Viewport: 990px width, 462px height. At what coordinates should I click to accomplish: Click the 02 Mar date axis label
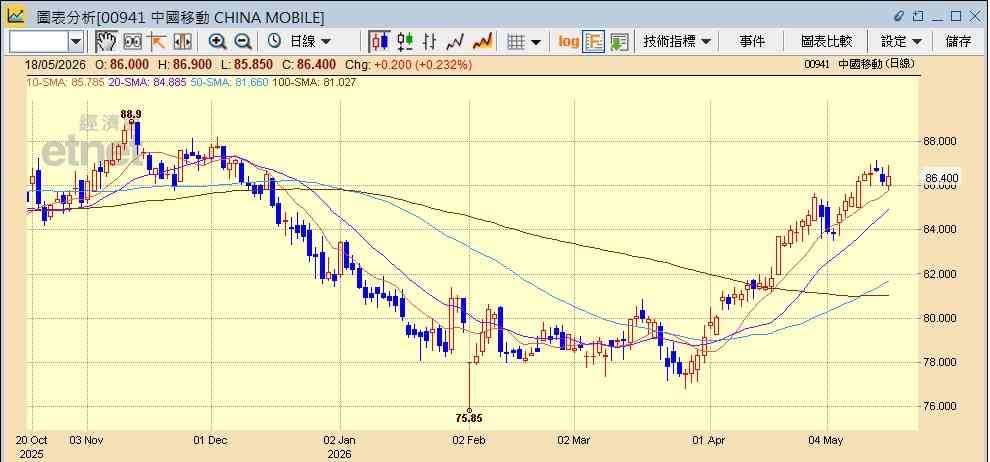pyautogui.click(x=575, y=440)
